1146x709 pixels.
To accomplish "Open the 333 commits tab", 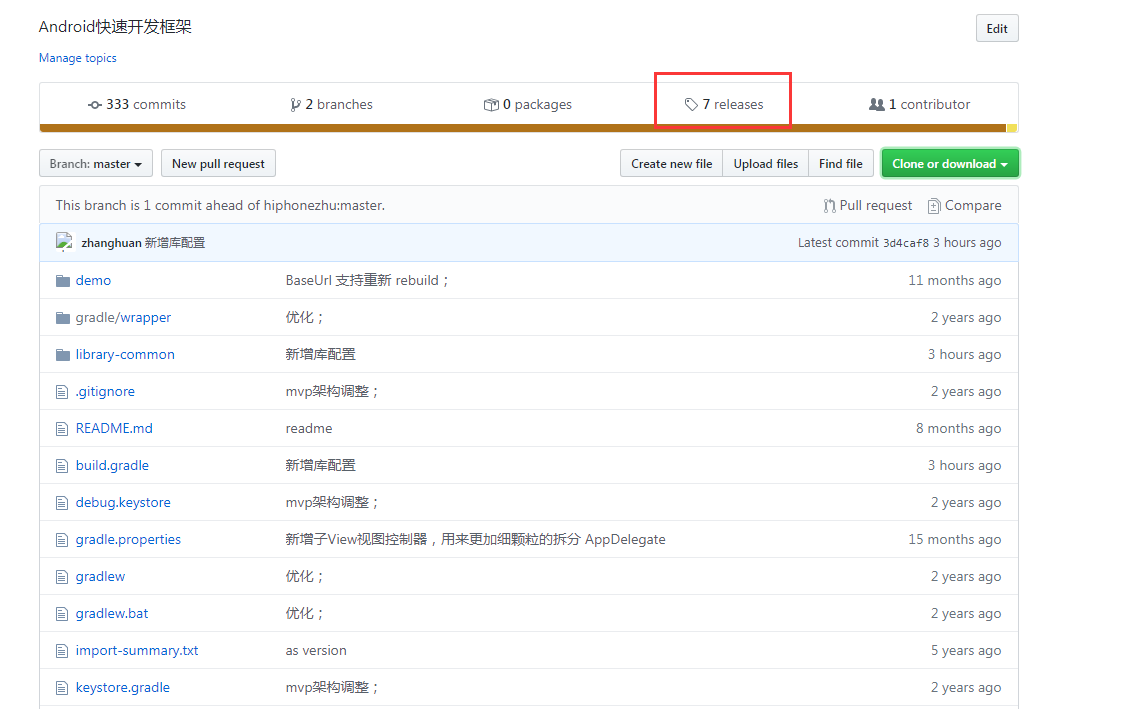I will [x=137, y=105].
